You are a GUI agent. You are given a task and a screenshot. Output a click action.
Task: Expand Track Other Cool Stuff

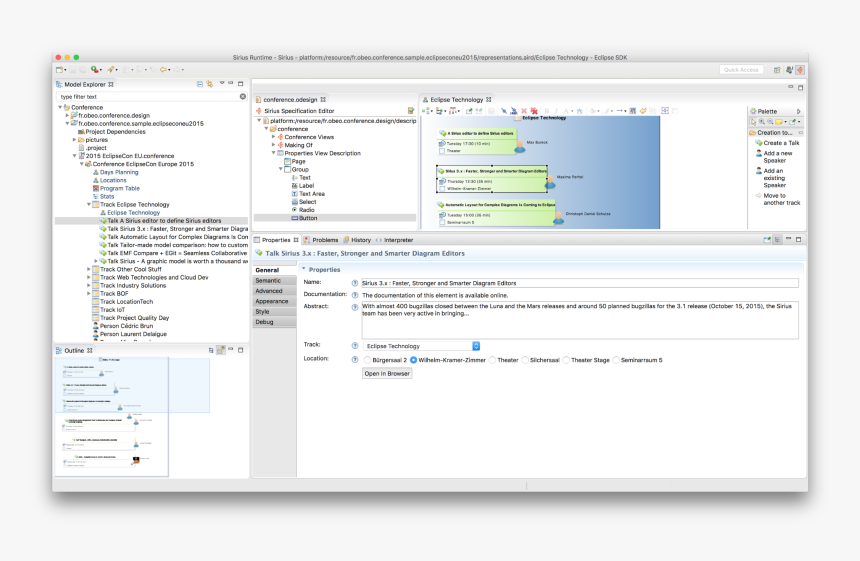89,269
